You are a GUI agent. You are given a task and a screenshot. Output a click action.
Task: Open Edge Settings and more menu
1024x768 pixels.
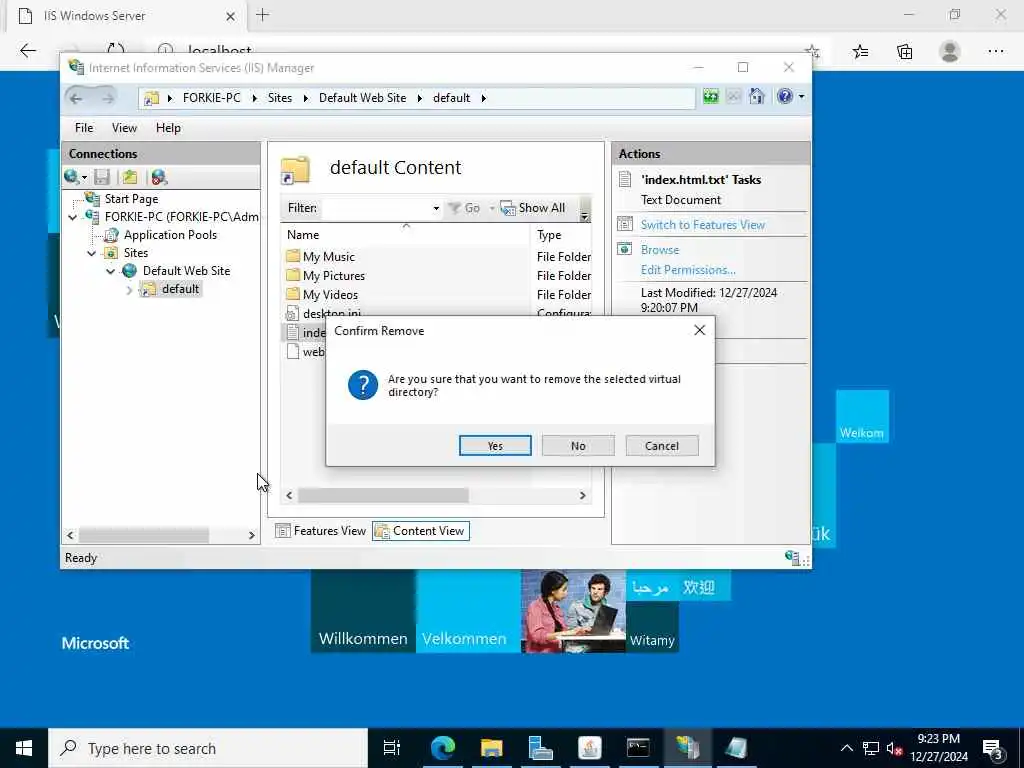(995, 52)
